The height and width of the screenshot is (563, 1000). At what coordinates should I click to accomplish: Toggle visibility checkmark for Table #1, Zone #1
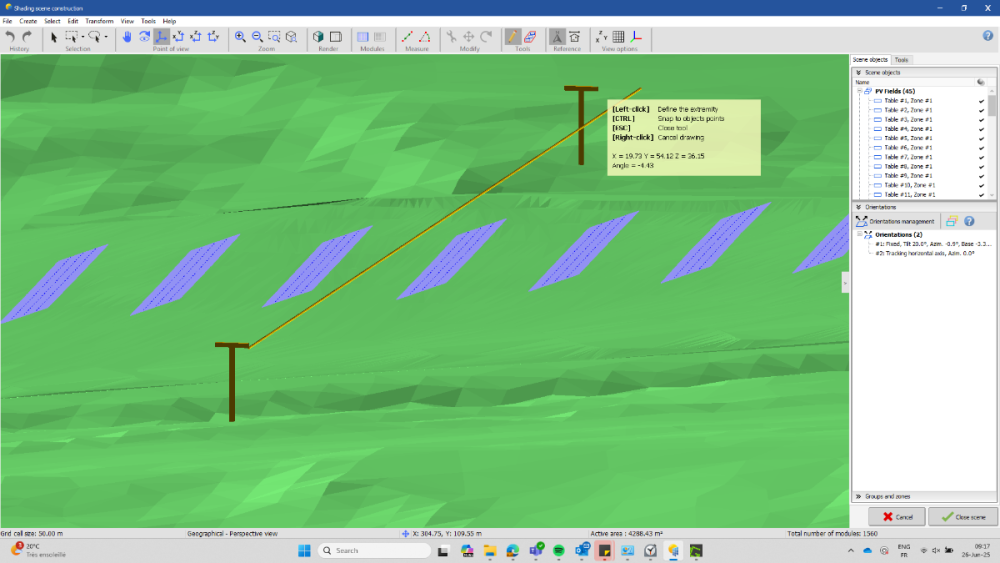coord(981,101)
